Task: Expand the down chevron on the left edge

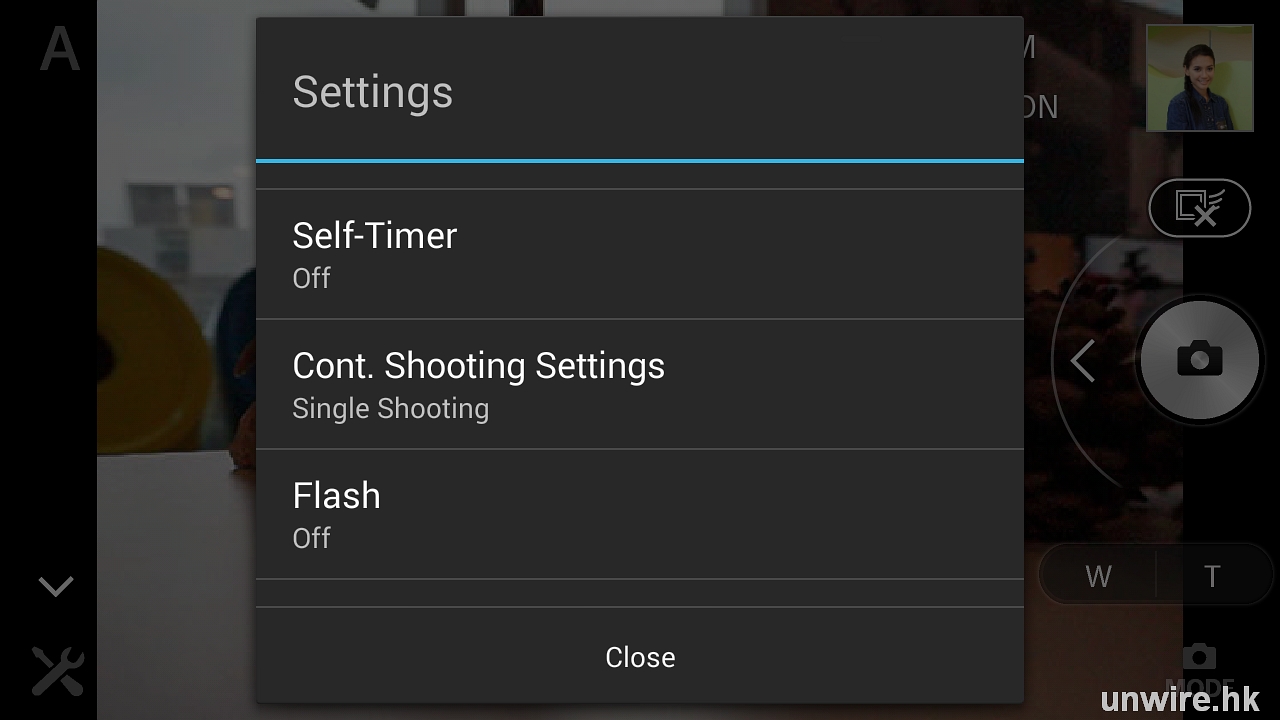Action: point(56,586)
